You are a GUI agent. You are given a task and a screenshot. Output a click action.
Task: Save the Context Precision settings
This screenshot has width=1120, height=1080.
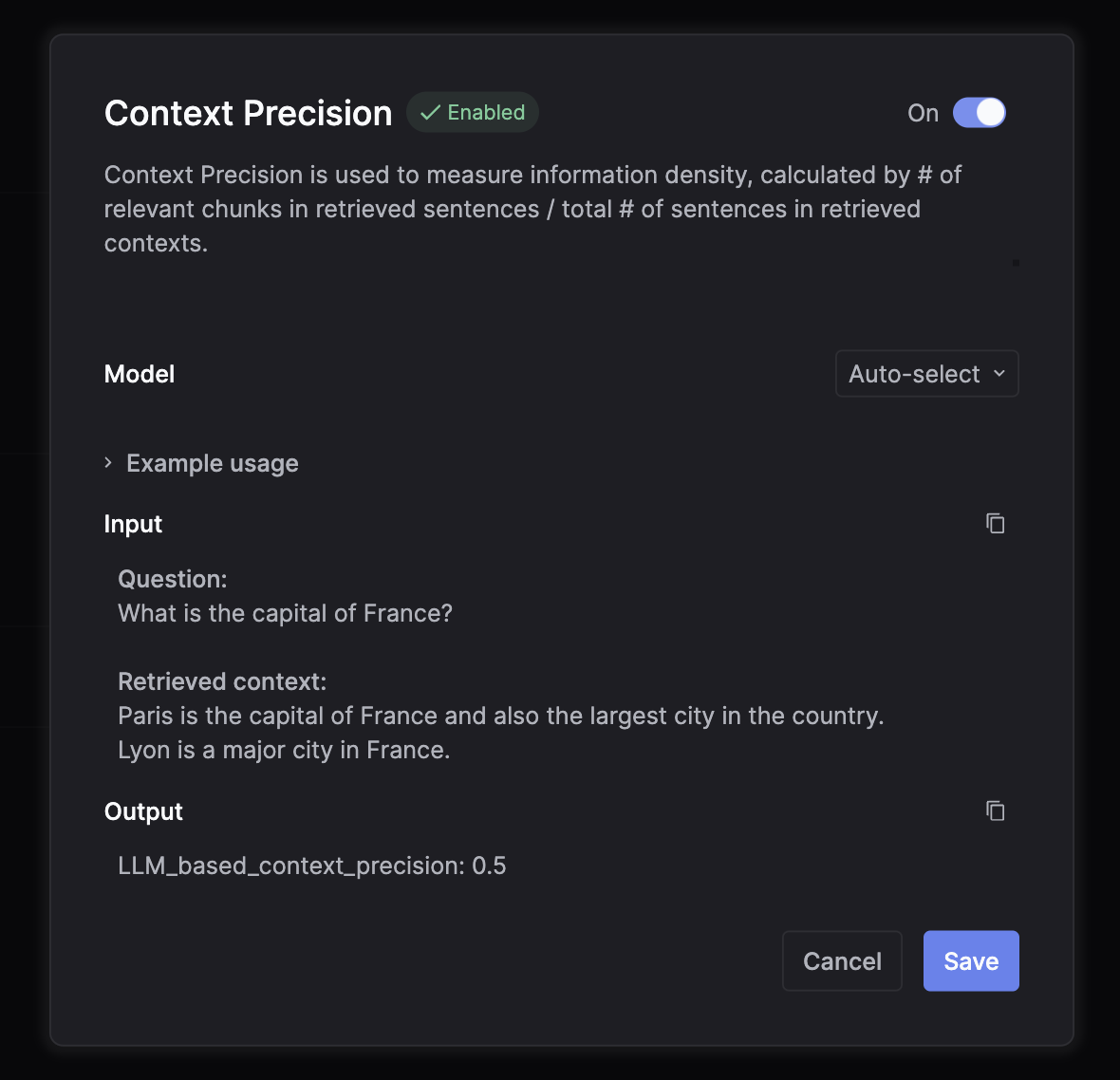tap(970, 960)
